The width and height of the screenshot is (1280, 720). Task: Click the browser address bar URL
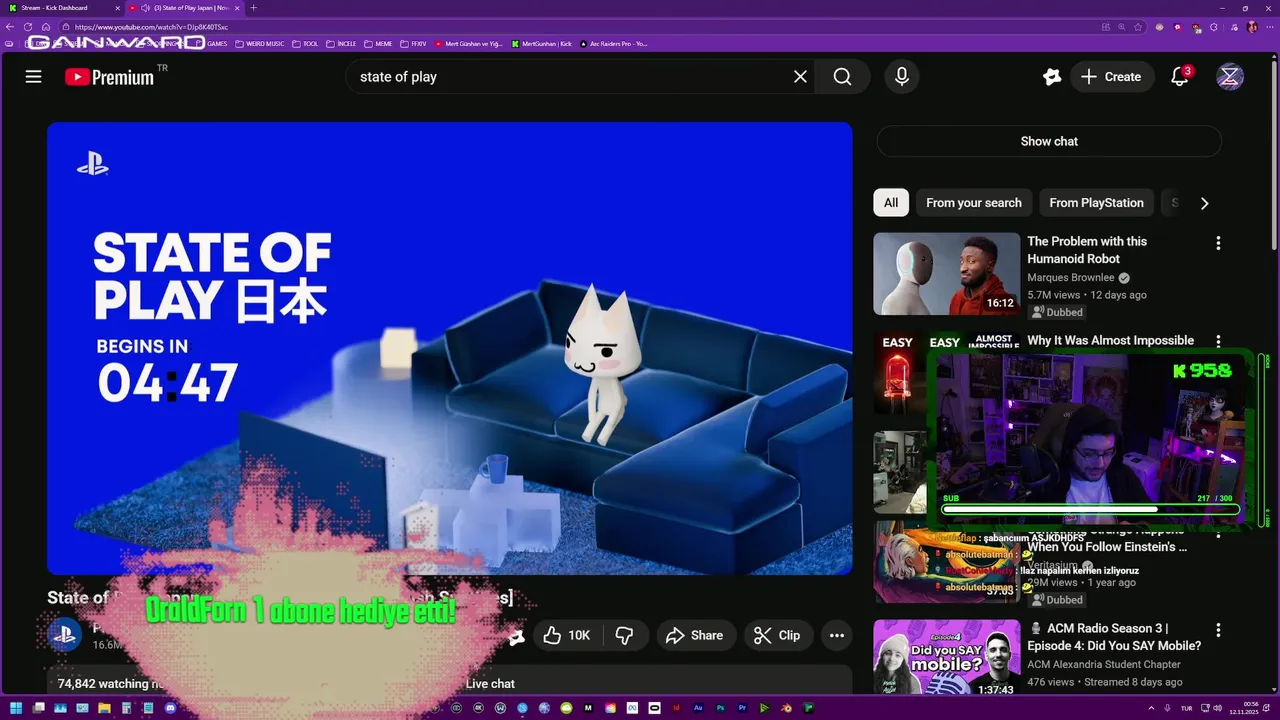[x=150, y=27]
